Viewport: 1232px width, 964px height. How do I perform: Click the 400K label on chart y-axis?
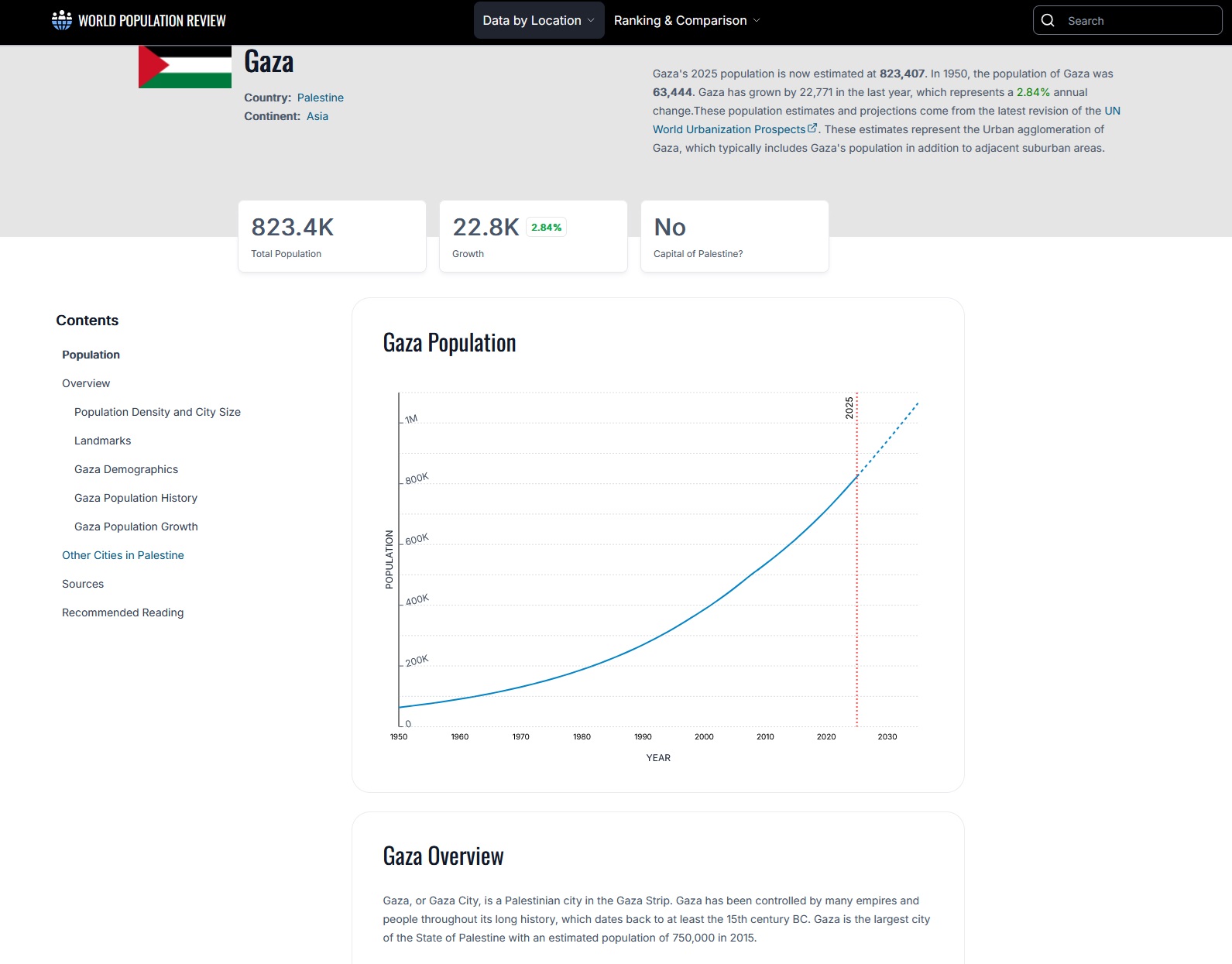(x=417, y=600)
